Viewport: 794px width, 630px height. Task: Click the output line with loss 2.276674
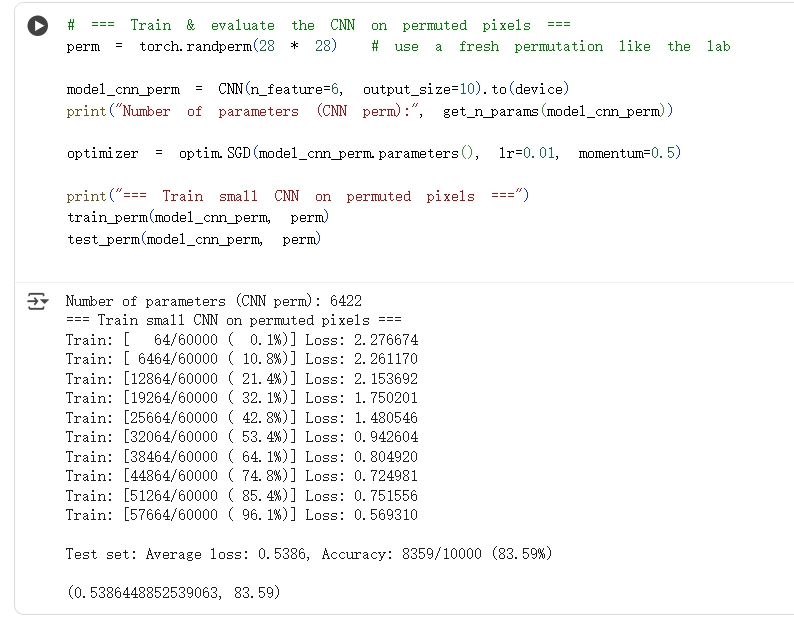[x=241, y=340]
